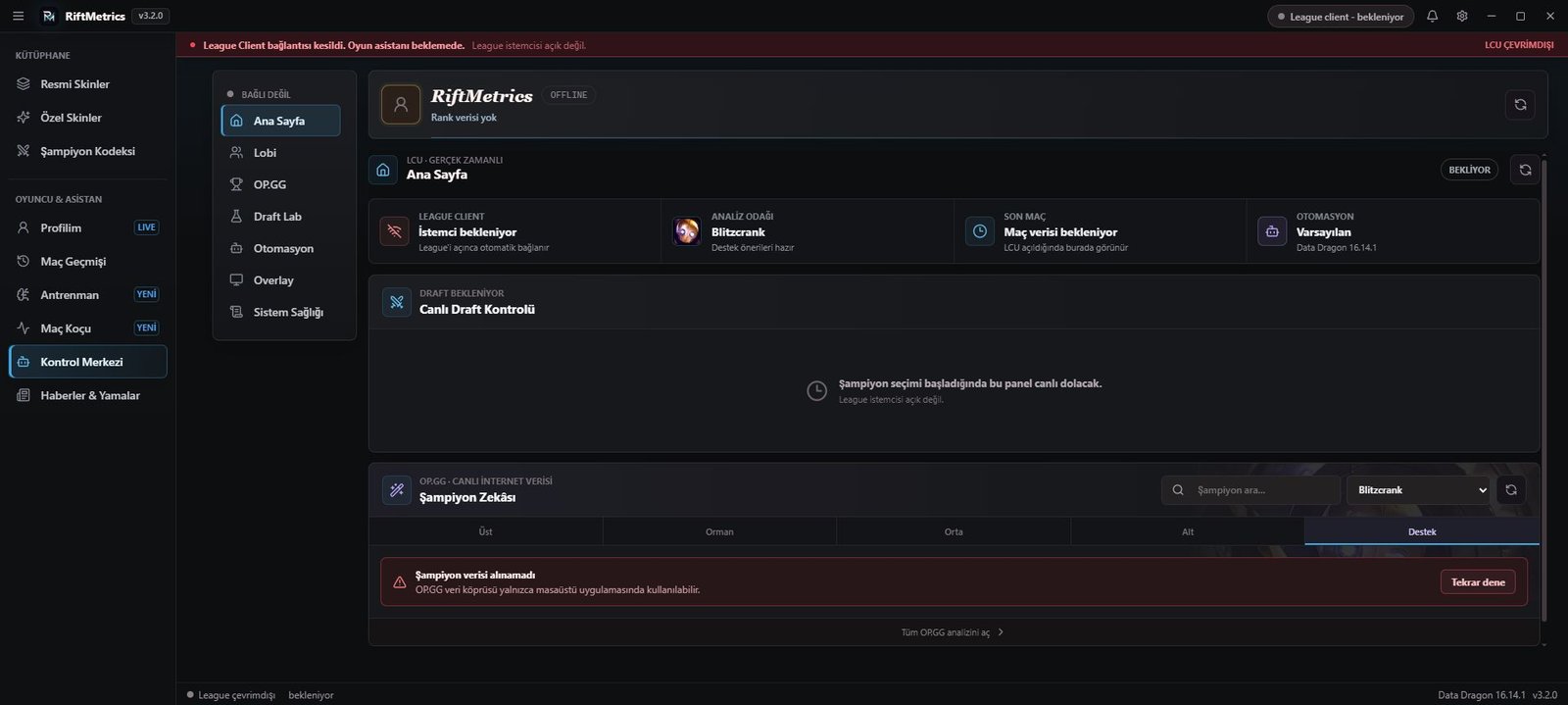This screenshot has width=1568, height=705.
Task: Click the LCU ÇEVRİMDIŞI label in the red banner
Action: [1519, 45]
